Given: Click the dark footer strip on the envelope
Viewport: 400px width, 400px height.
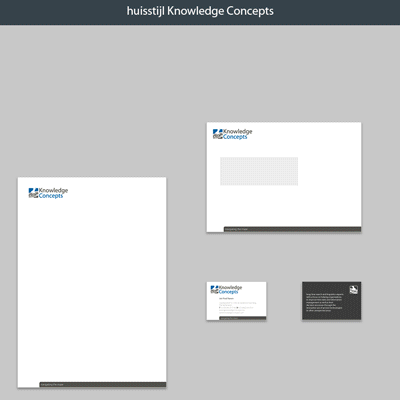Looking at the screenshot, I should pyautogui.click(x=292, y=229).
